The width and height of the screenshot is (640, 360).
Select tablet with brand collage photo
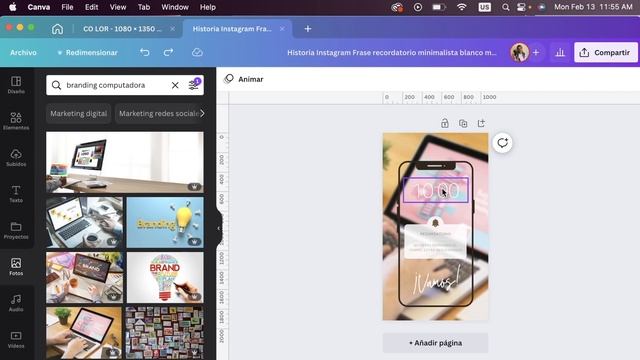[x=84, y=277]
